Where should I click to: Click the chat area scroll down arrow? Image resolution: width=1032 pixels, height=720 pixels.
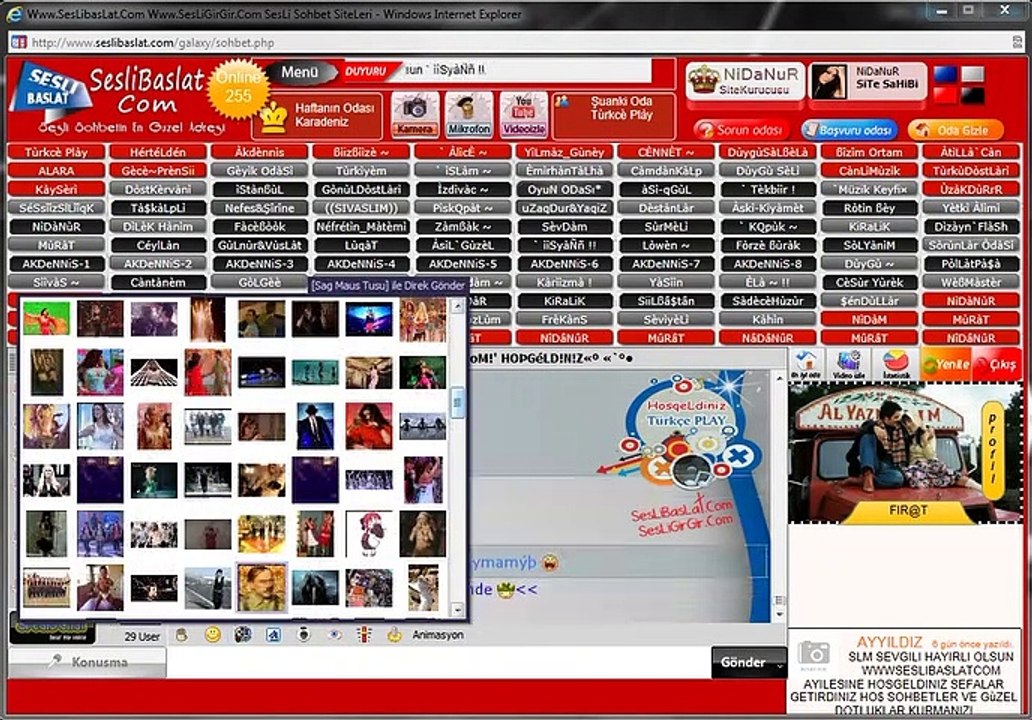click(780, 615)
